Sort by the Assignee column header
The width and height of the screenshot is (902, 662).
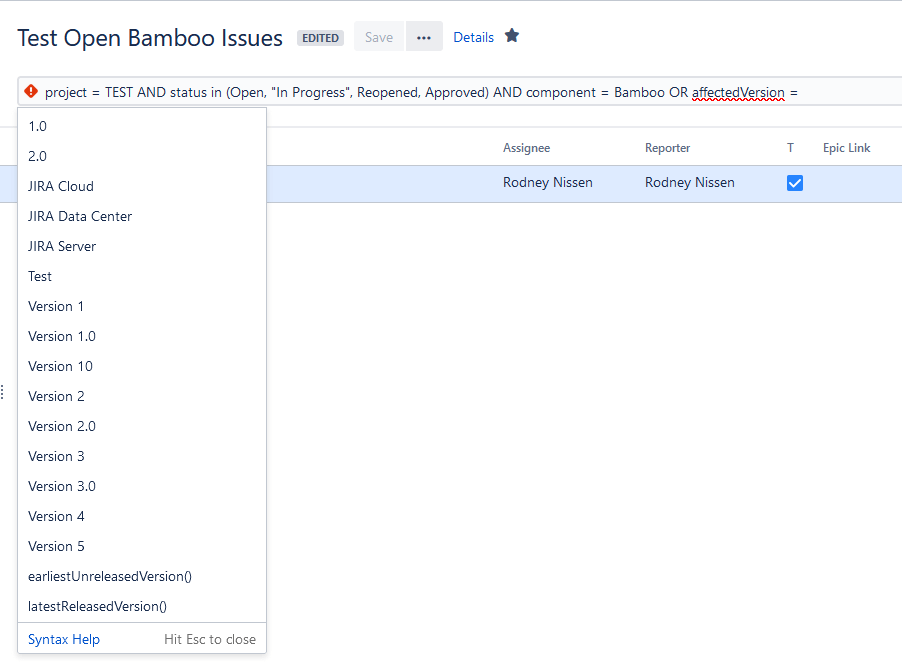[x=526, y=148]
